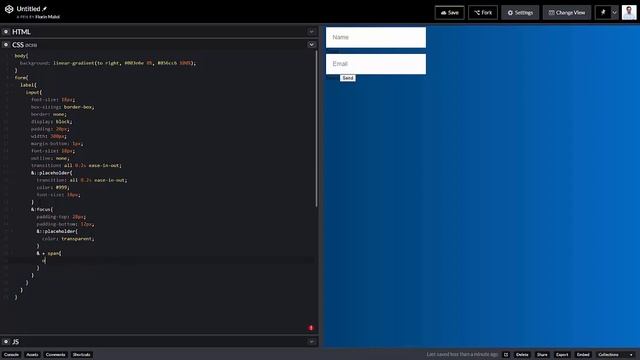Image resolution: width=640 pixels, height=360 pixels.
Task: Click the 'color: transparent;' line
Action: 68,239
